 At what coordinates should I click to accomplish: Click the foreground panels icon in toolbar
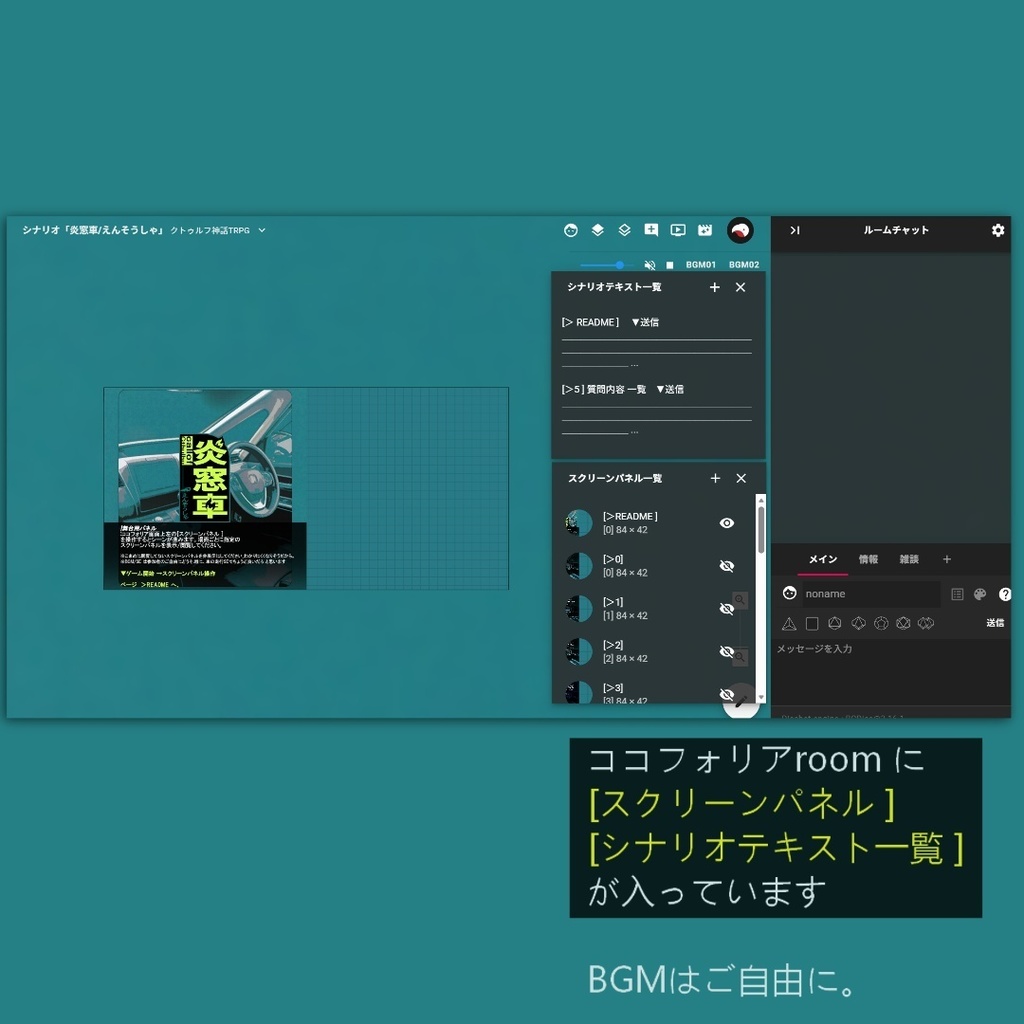click(597, 230)
